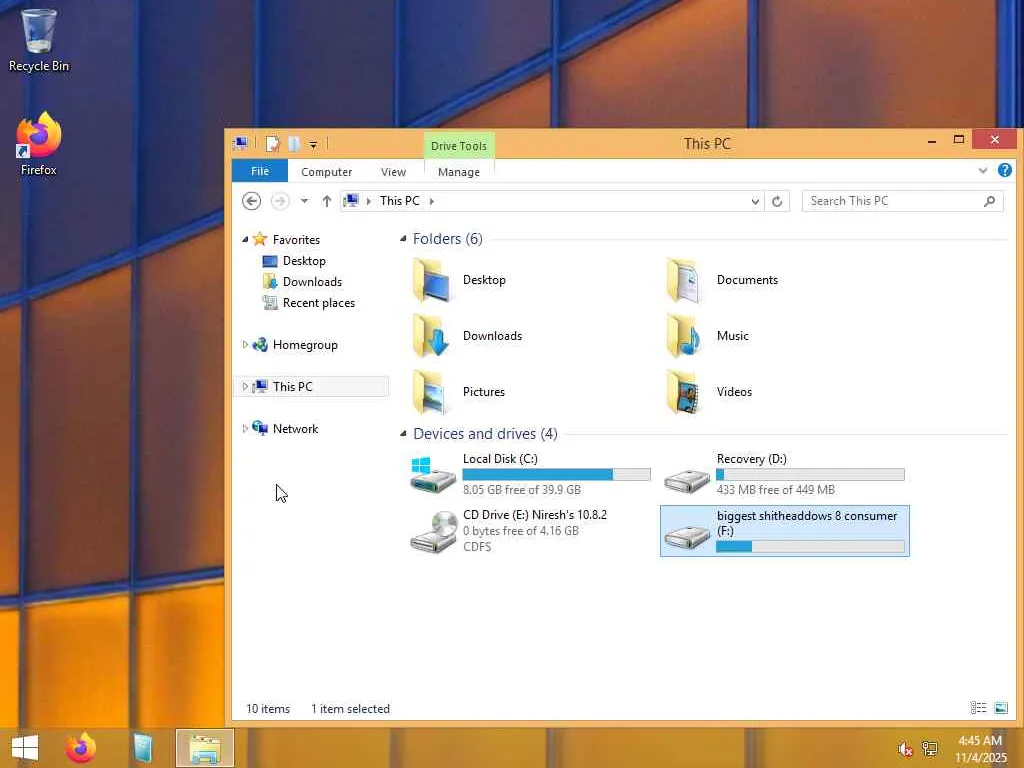Screen dimensions: 1024x768
Task: Expand the ribbon with the chevron
Action: pyautogui.click(x=983, y=170)
